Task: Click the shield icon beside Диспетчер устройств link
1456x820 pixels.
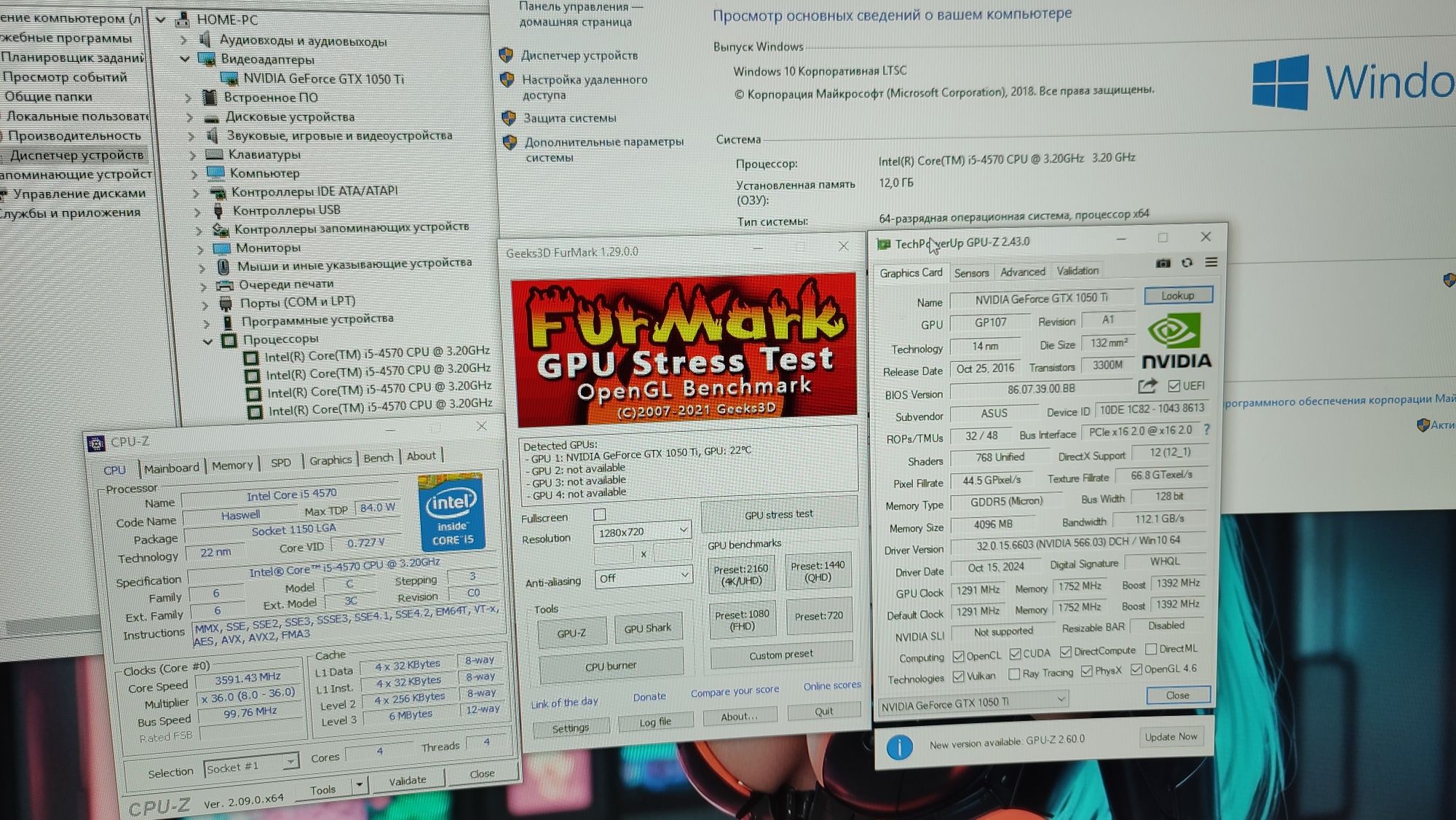Action: tap(506, 55)
